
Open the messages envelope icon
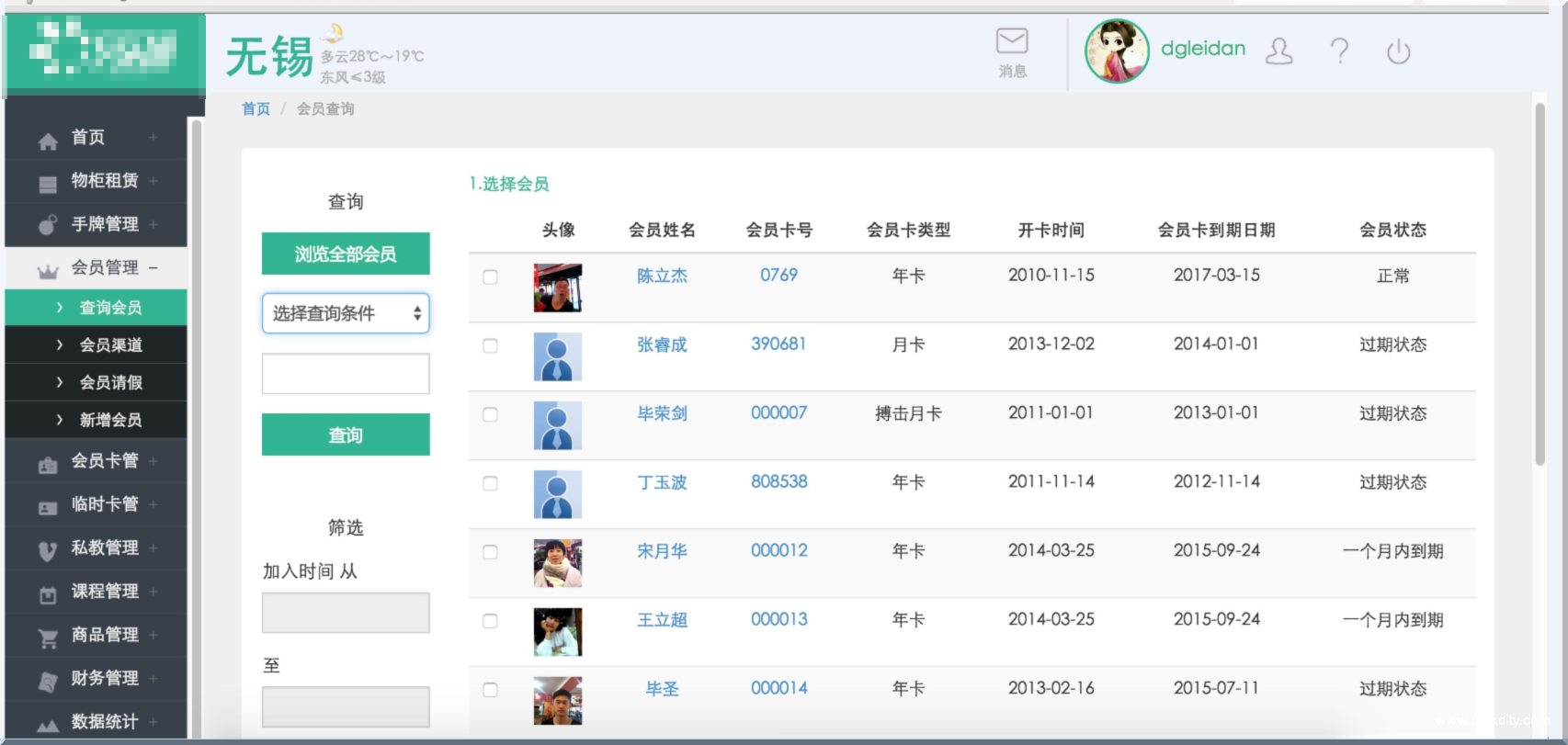pyautogui.click(x=1012, y=42)
